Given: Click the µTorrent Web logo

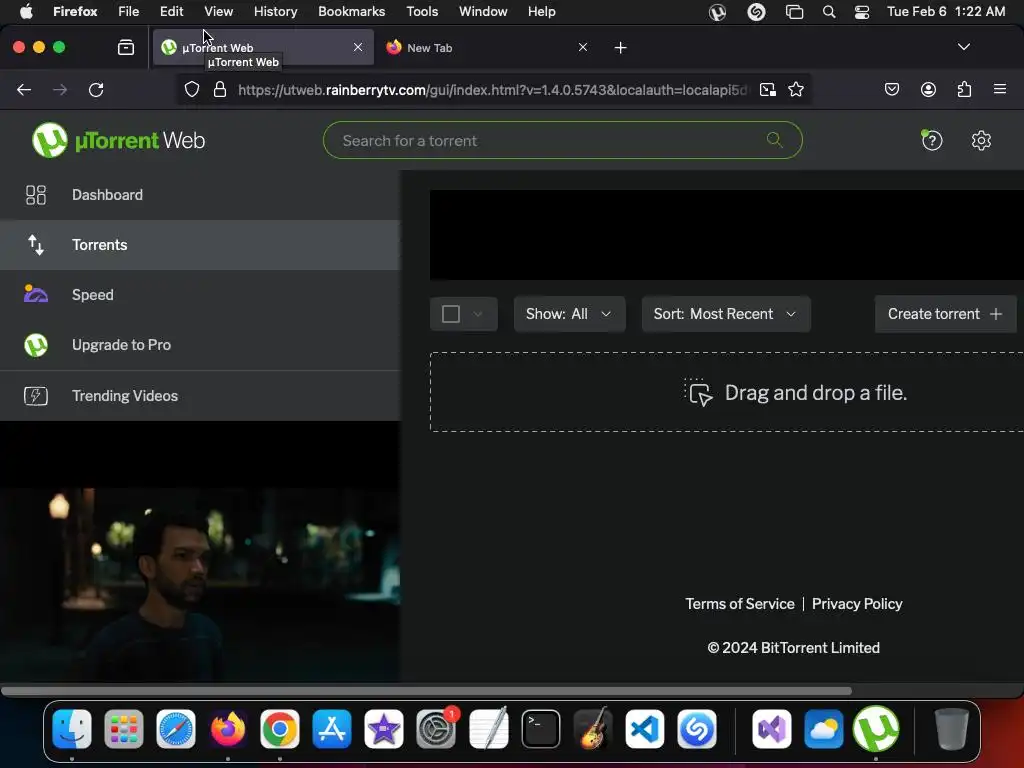Looking at the screenshot, I should click(118, 140).
